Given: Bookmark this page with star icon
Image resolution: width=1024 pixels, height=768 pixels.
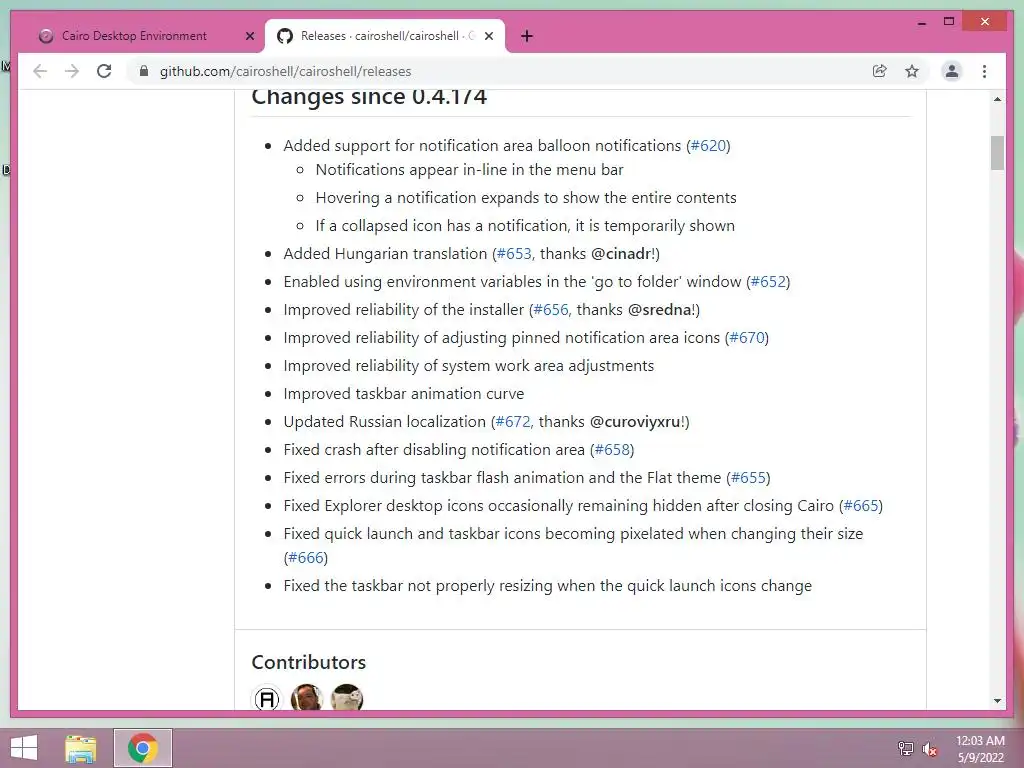Looking at the screenshot, I should pos(912,71).
